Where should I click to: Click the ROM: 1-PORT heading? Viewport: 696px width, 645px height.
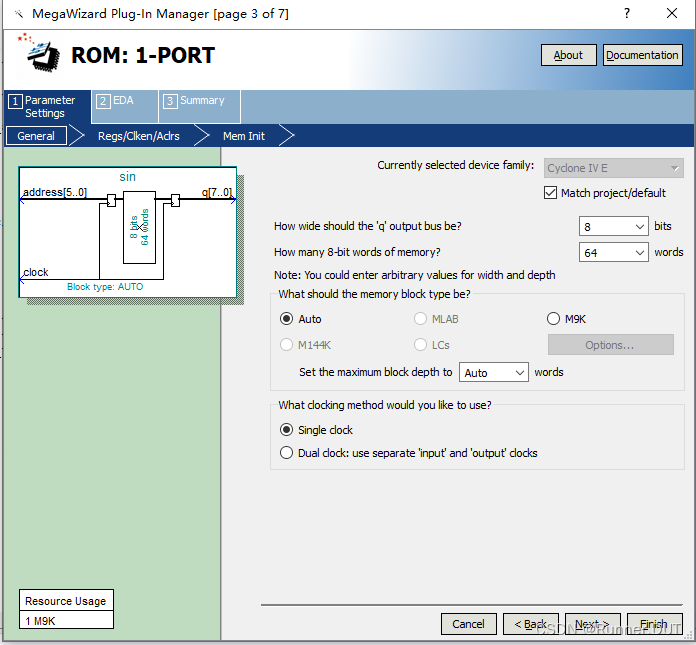(x=143, y=55)
